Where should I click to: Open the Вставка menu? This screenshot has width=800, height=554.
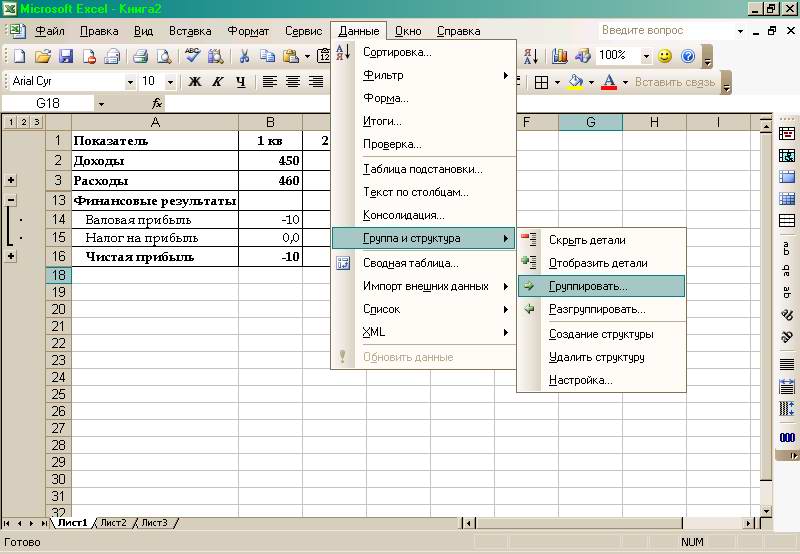point(190,31)
